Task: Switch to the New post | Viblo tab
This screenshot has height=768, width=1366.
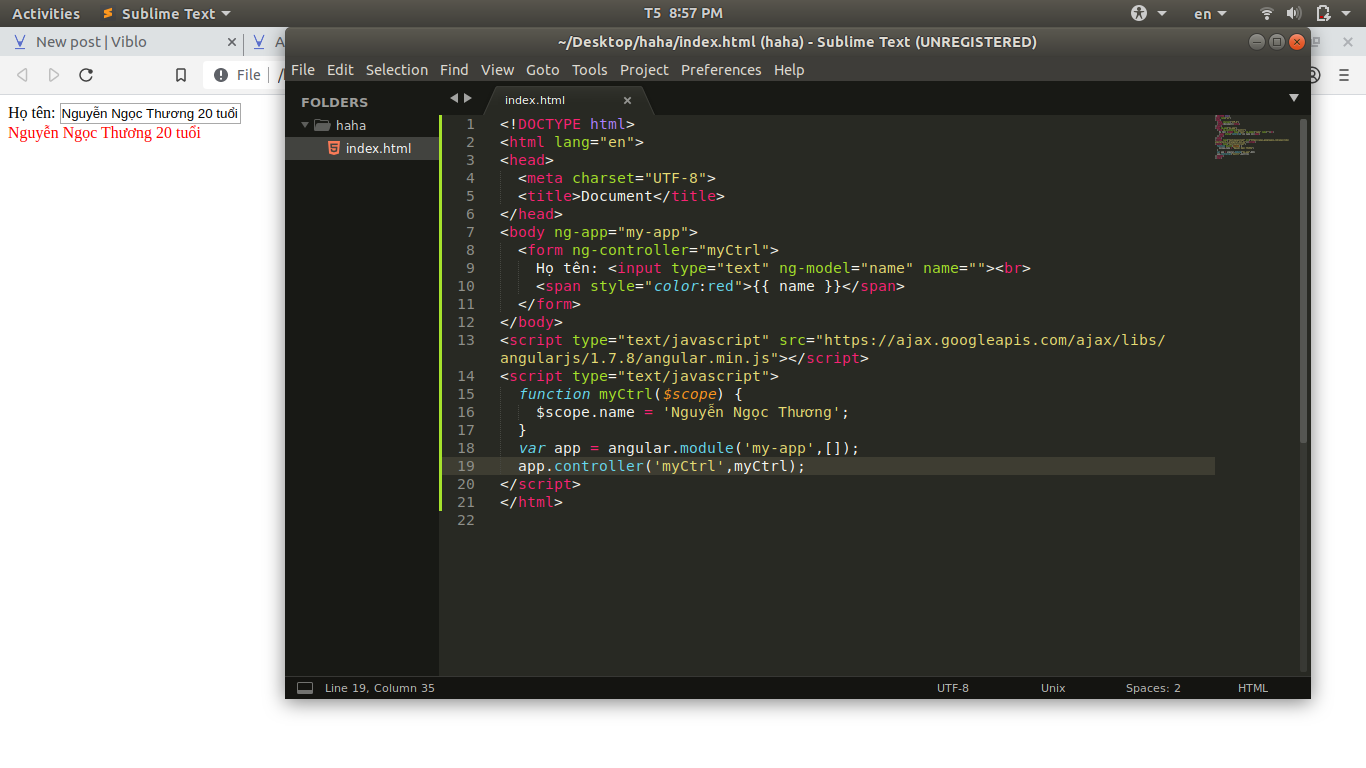Action: coord(91,42)
